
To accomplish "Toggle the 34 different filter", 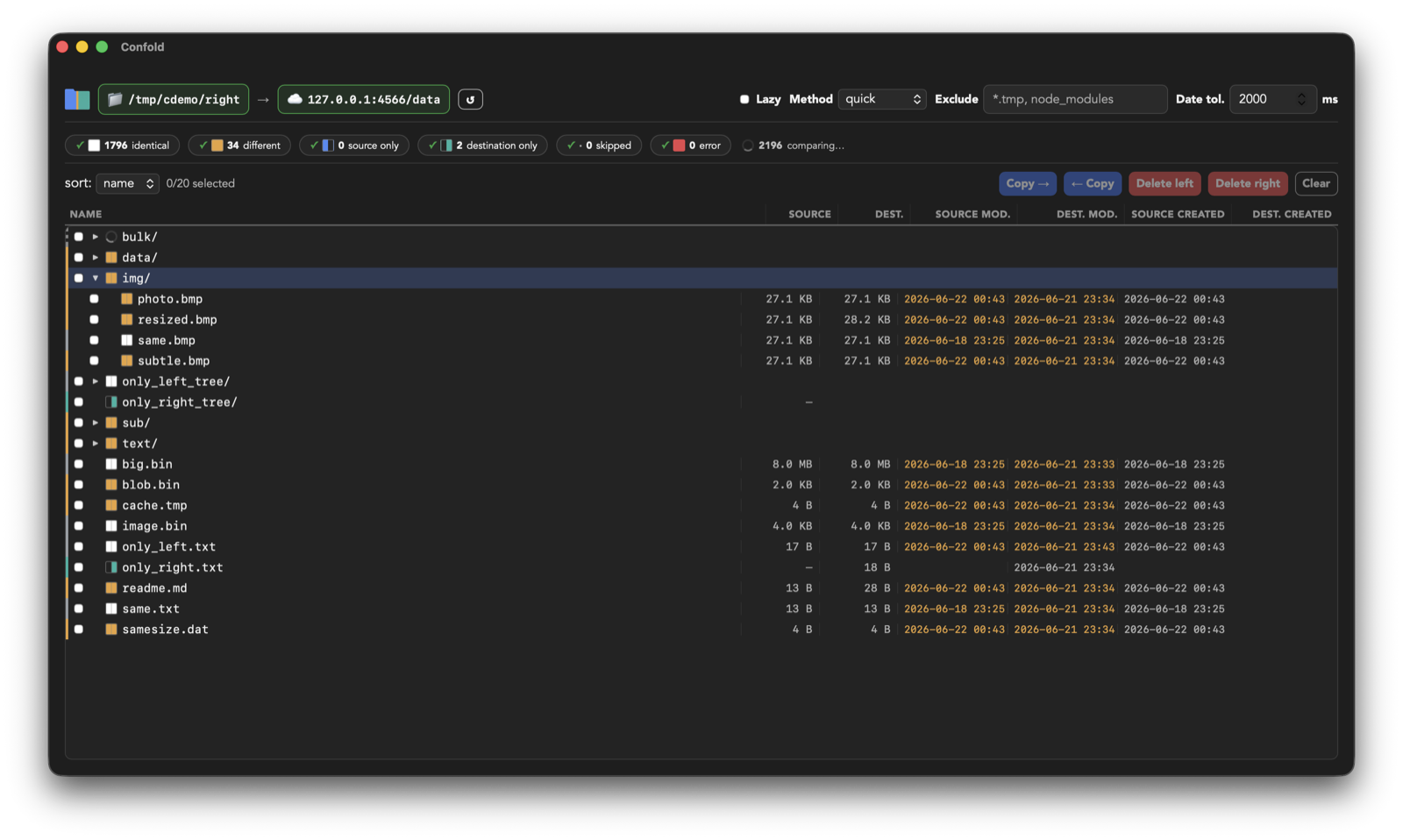I will [239, 146].
